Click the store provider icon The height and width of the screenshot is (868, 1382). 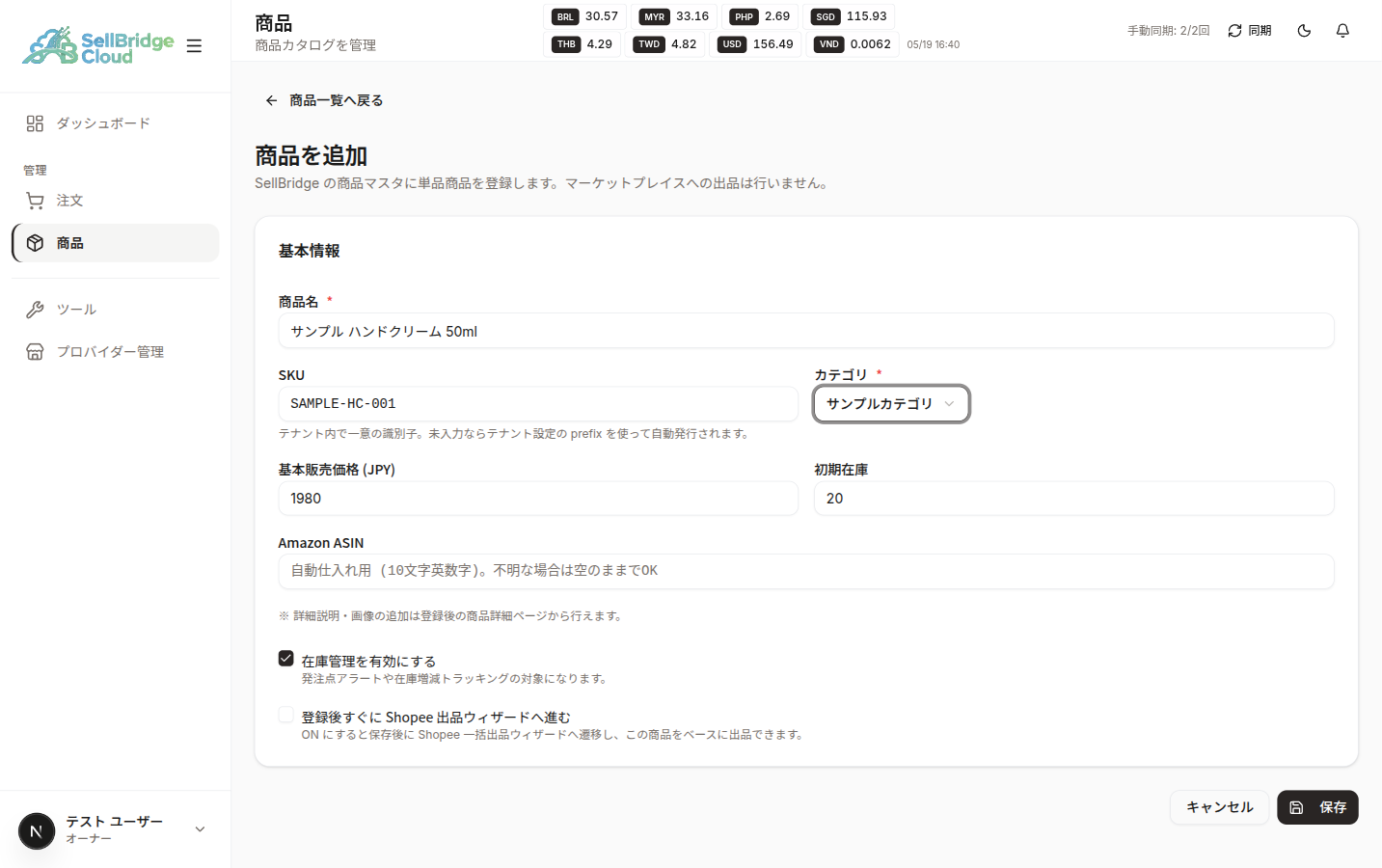35,352
